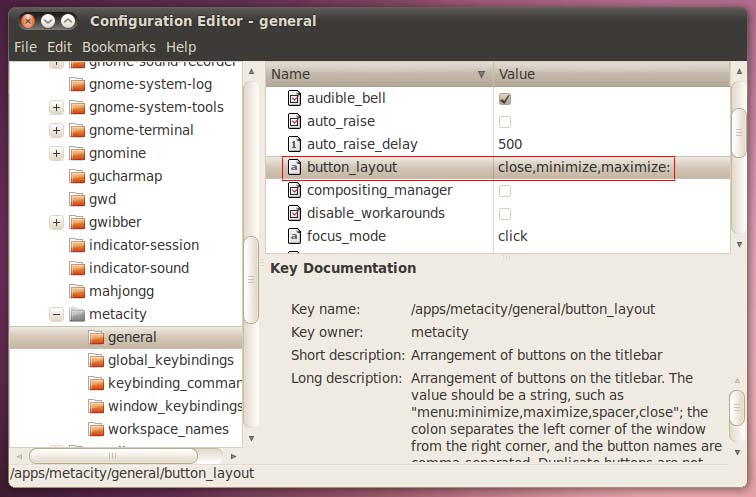Select the workspace_names tree item
Screen dimensions: 756x497
click(x=168, y=429)
